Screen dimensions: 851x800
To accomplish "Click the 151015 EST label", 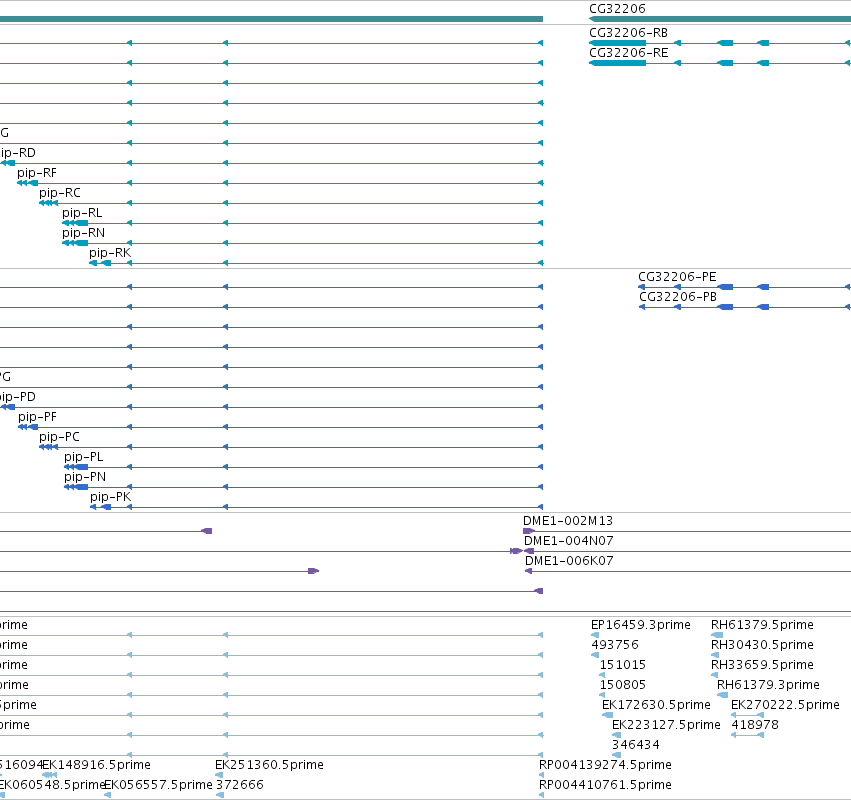I will click(x=623, y=665).
